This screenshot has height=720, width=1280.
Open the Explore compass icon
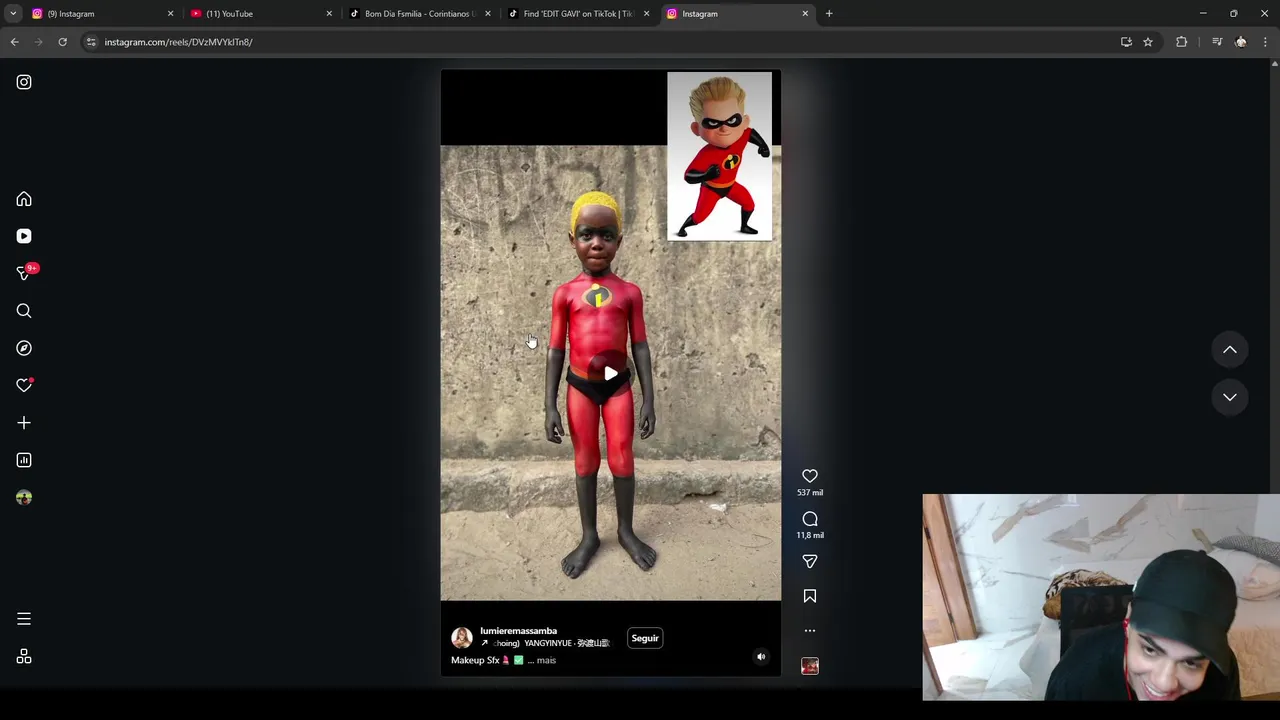click(x=24, y=348)
